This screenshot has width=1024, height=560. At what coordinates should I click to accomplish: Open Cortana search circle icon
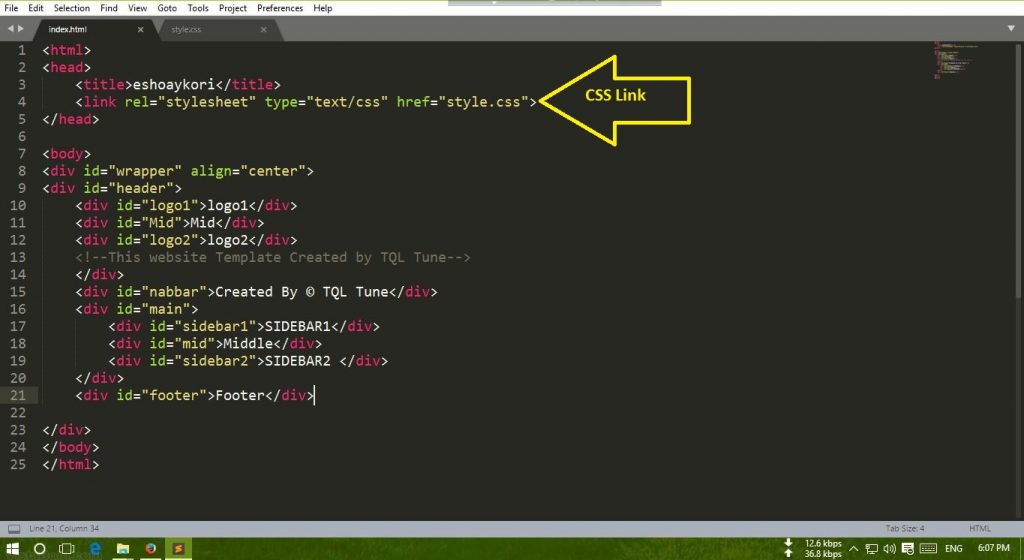[40, 549]
